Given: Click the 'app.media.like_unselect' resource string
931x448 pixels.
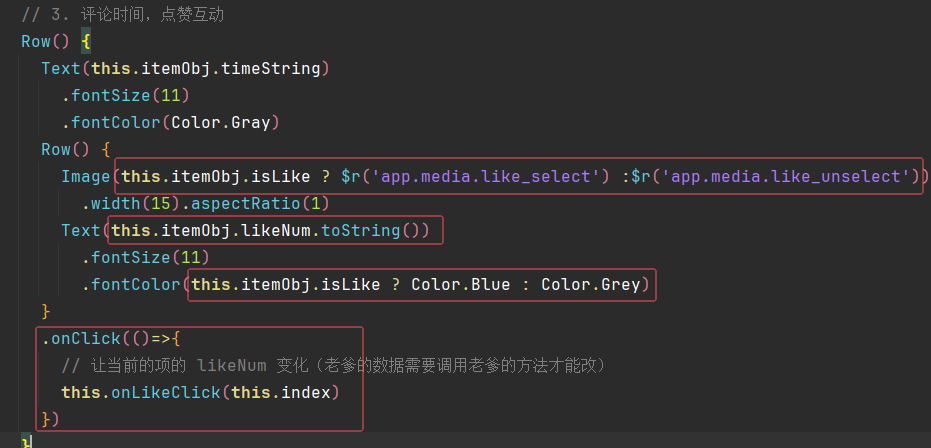Looking at the screenshot, I should tap(785, 176).
